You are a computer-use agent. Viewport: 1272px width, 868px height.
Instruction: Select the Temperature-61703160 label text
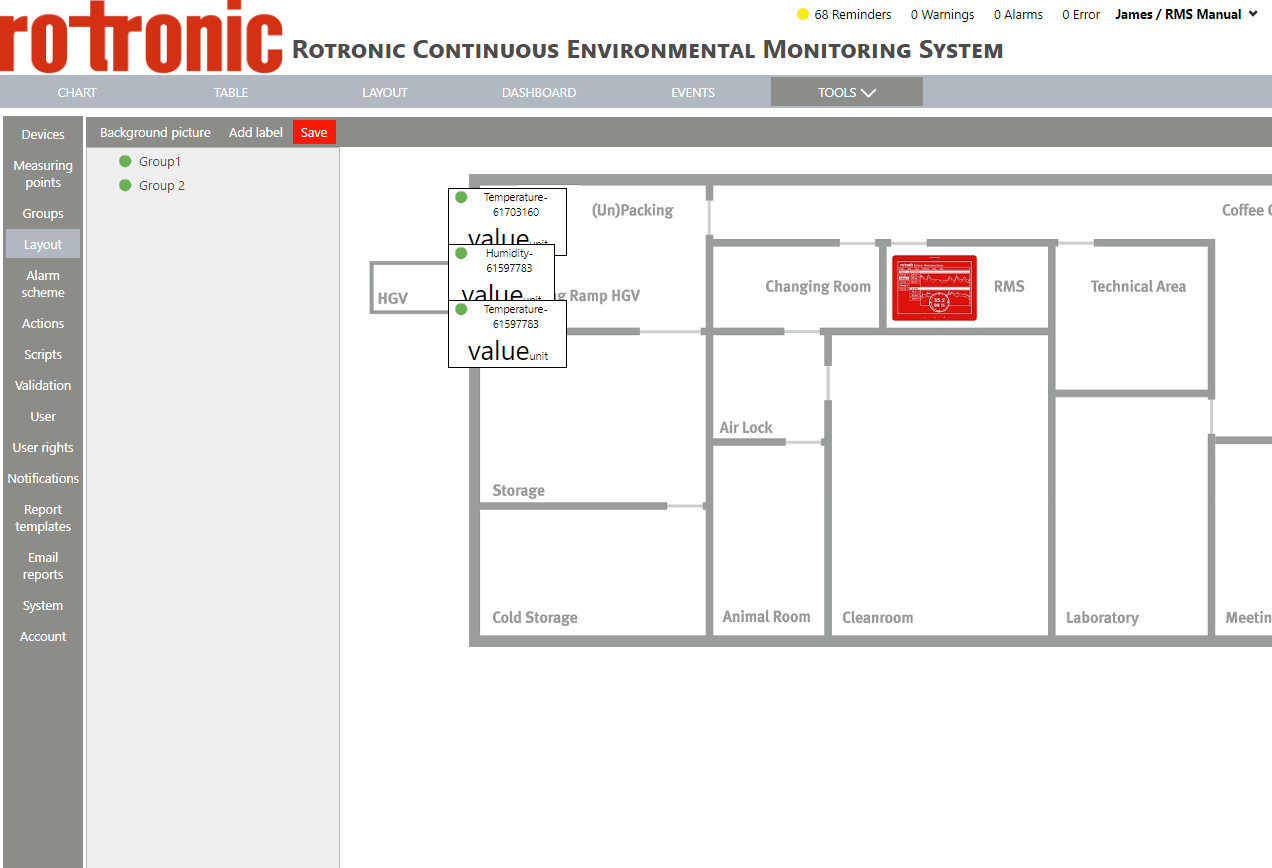pos(516,205)
